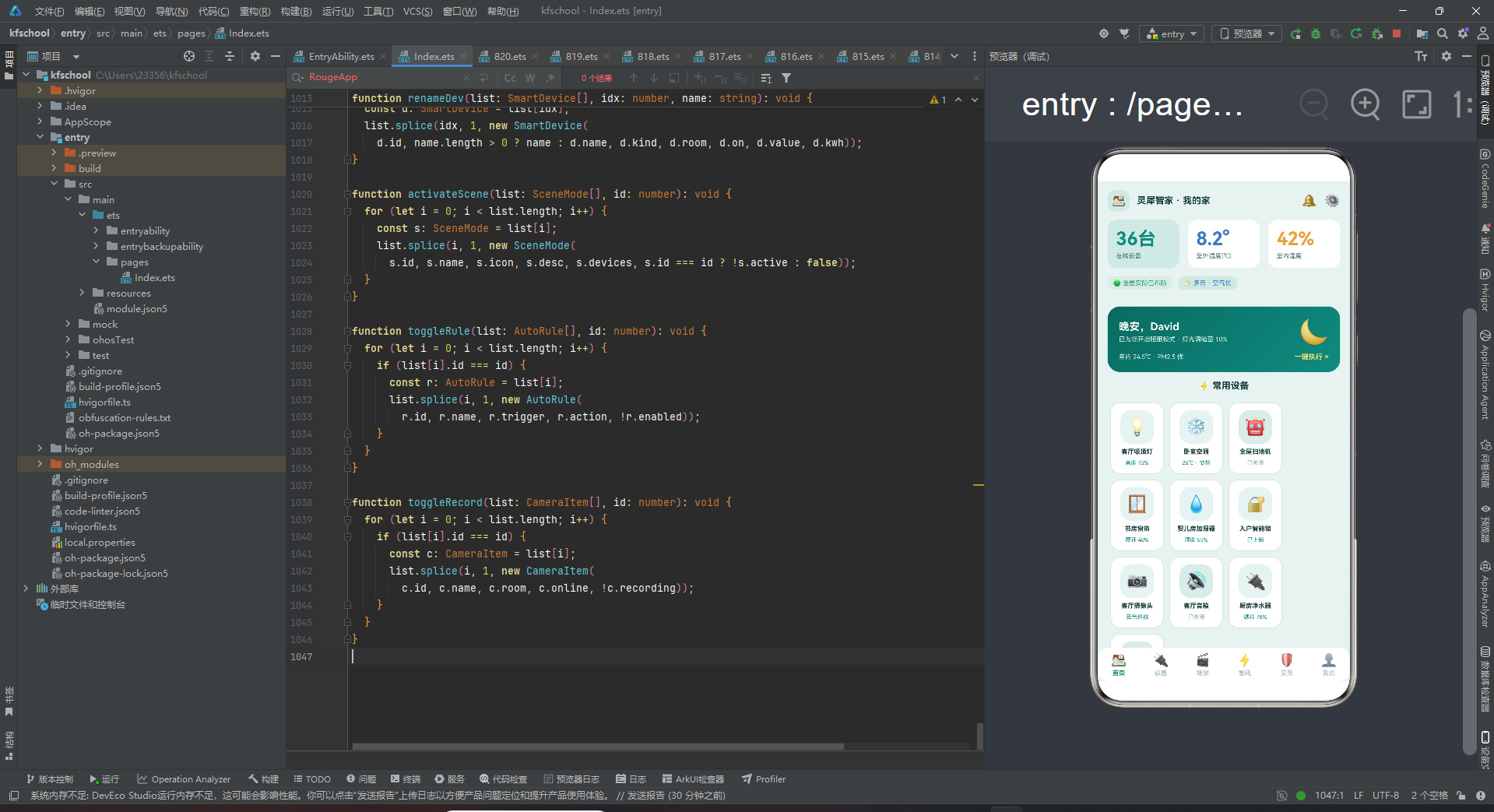Toggle the robot vacuum device card
Screen dimensions: 1494x812
click(x=1255, y=438)
